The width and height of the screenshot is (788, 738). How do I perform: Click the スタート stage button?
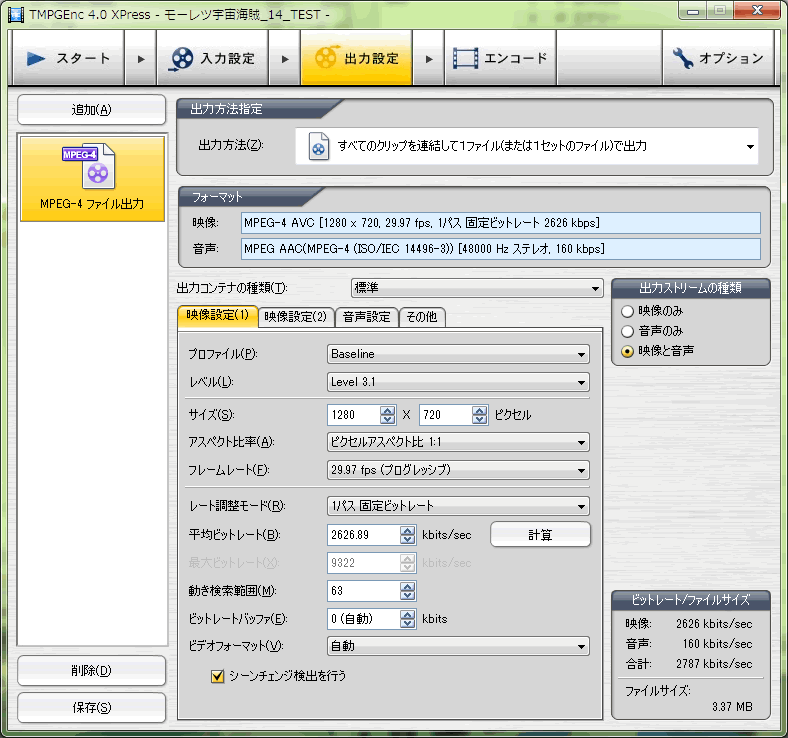[68, 58]
